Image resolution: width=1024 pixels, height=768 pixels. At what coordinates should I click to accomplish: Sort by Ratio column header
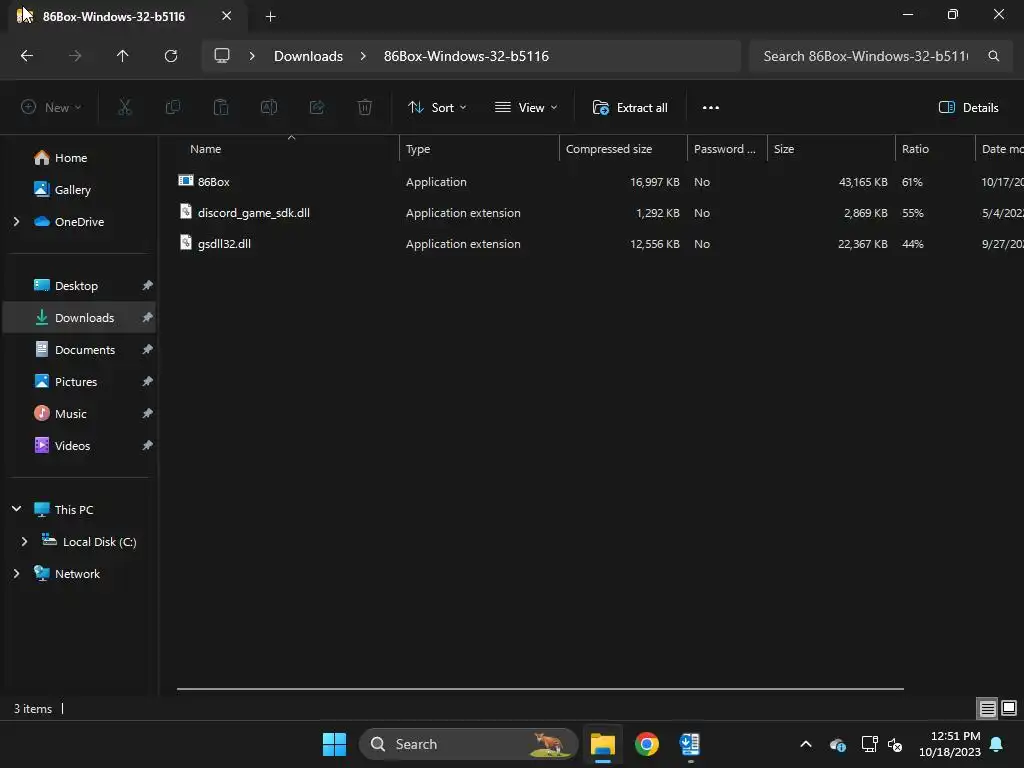[x=935, y=149]
